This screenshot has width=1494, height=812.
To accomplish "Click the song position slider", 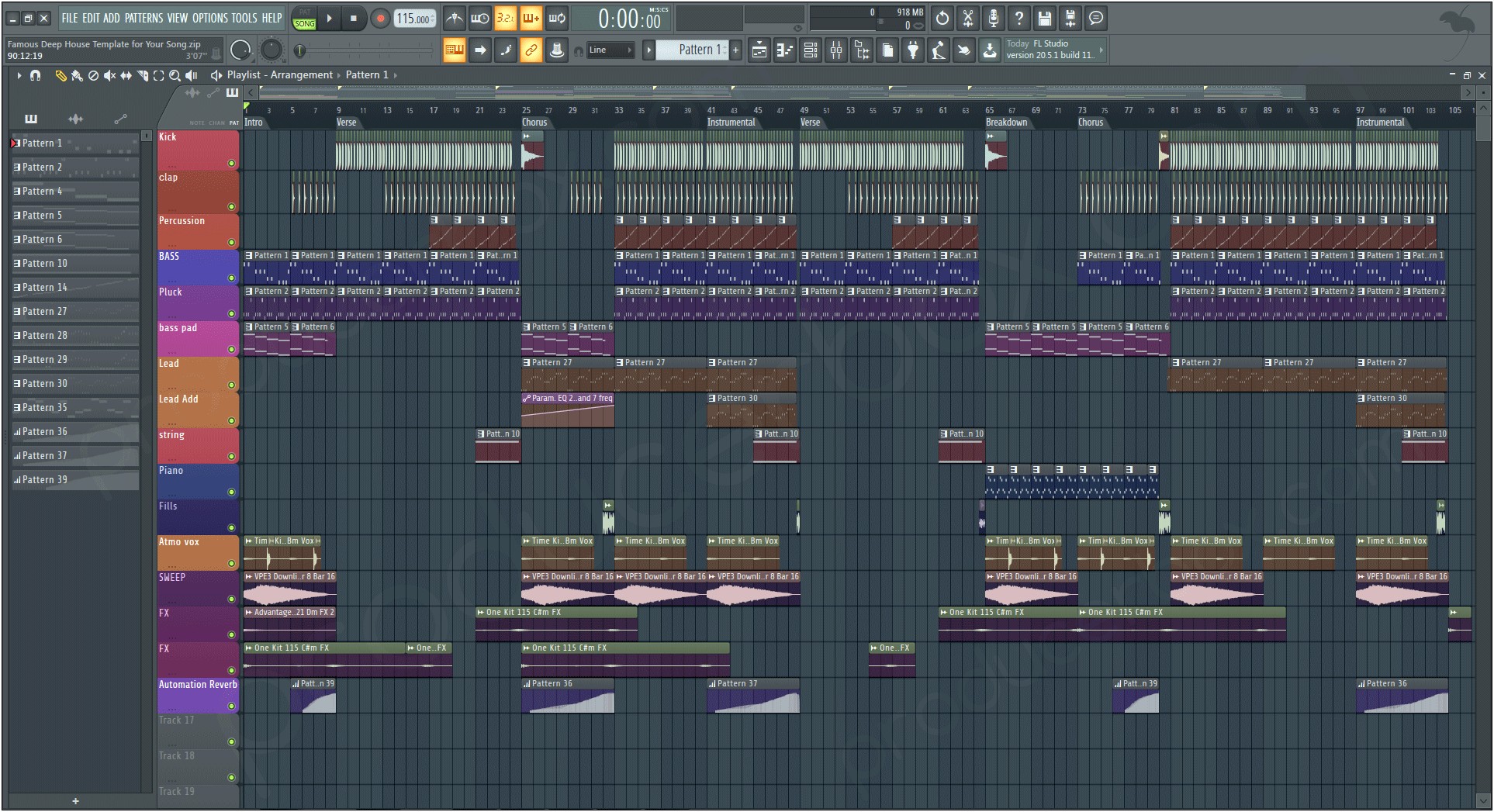I will [x=365, y=51].
